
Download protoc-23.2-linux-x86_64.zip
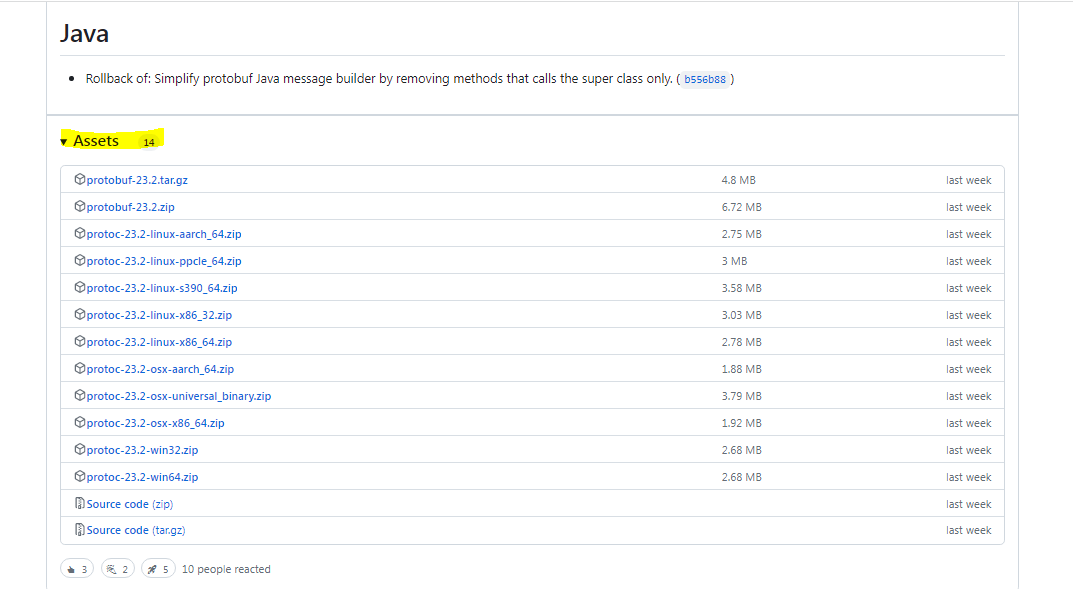pyautogui.click(x=159, y=342)
